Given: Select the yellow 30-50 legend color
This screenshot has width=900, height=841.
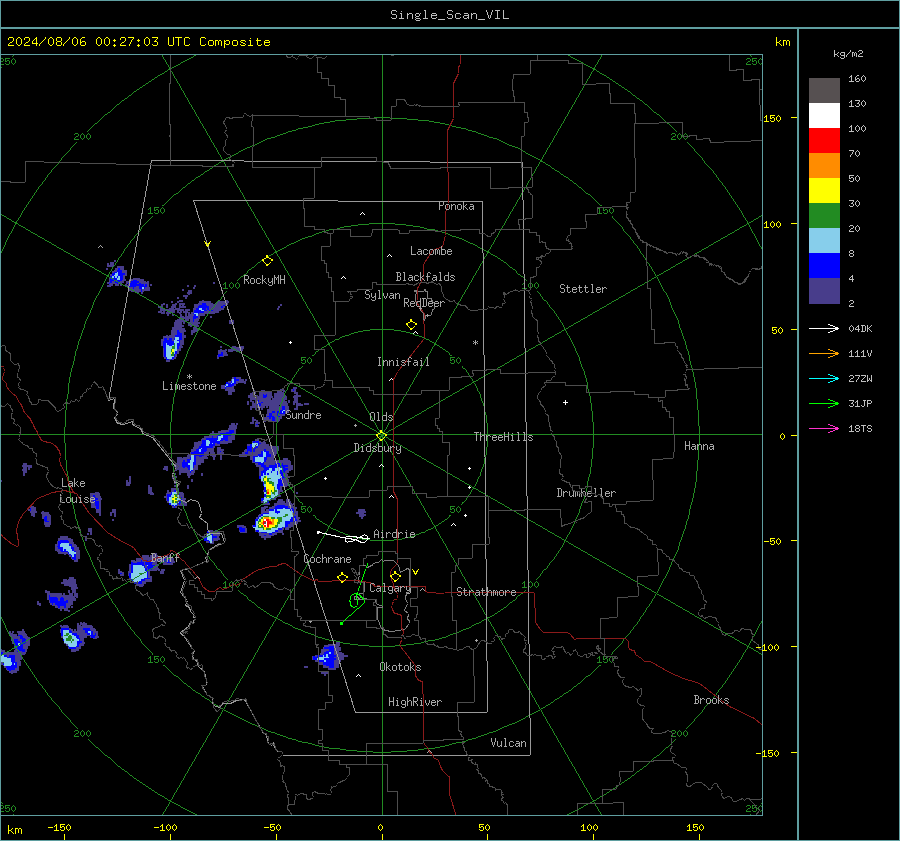Looking at the screenshot, I should pyautogui.click(x=824, y=191).
